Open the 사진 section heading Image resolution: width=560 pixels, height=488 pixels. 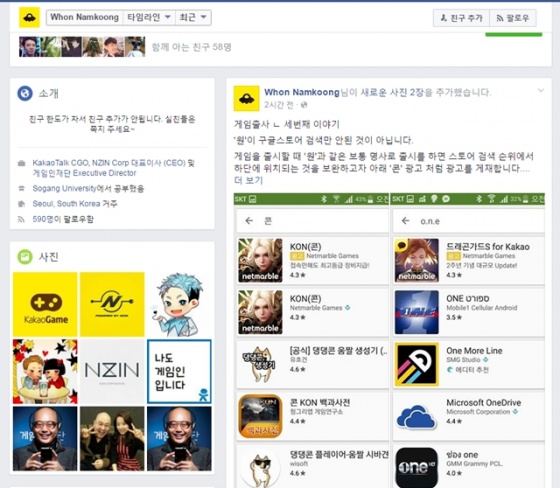pyautogui.click(x=49, y=257)
